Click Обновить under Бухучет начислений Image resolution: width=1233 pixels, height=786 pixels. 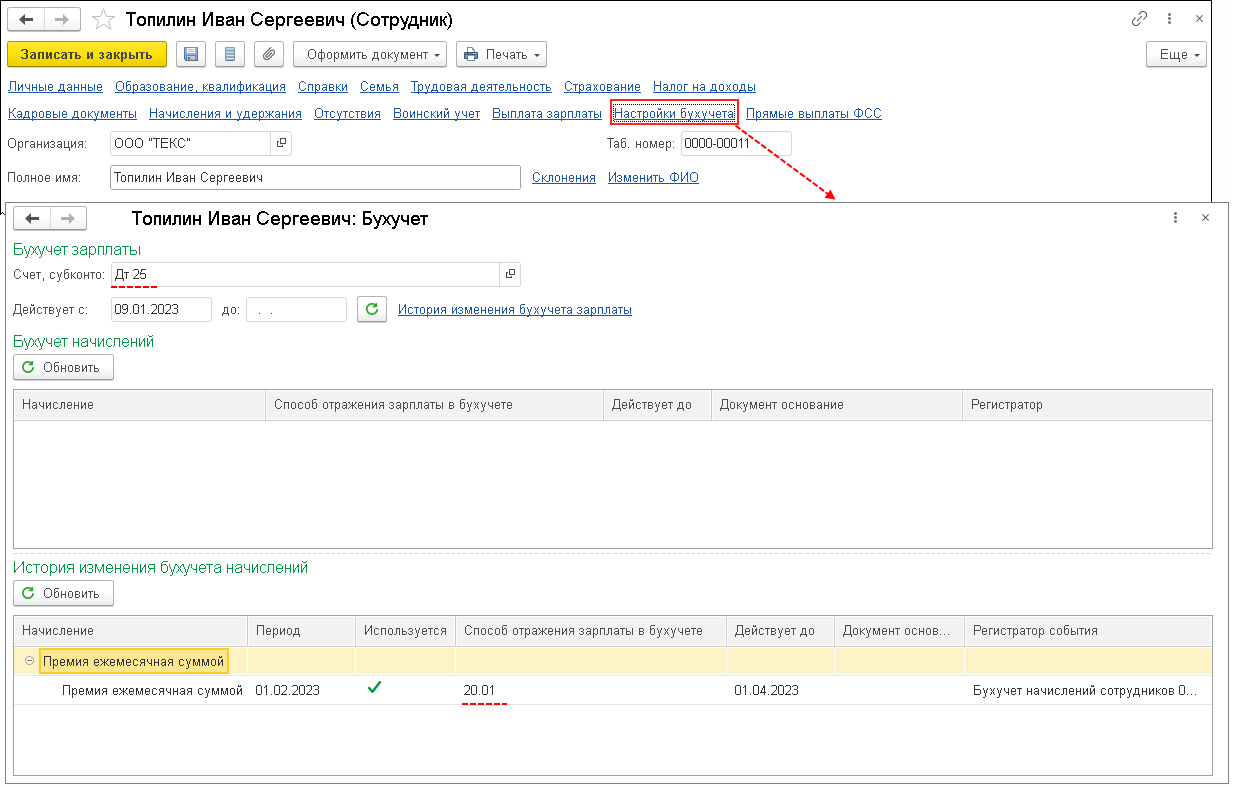pos(63,367)
